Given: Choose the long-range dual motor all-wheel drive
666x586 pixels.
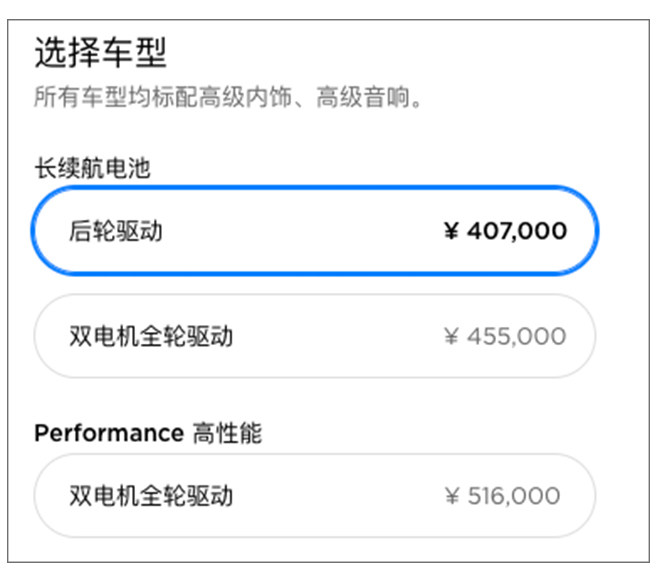Looking at the screenshot, I should pyautogui.click(x=315, y=336).
